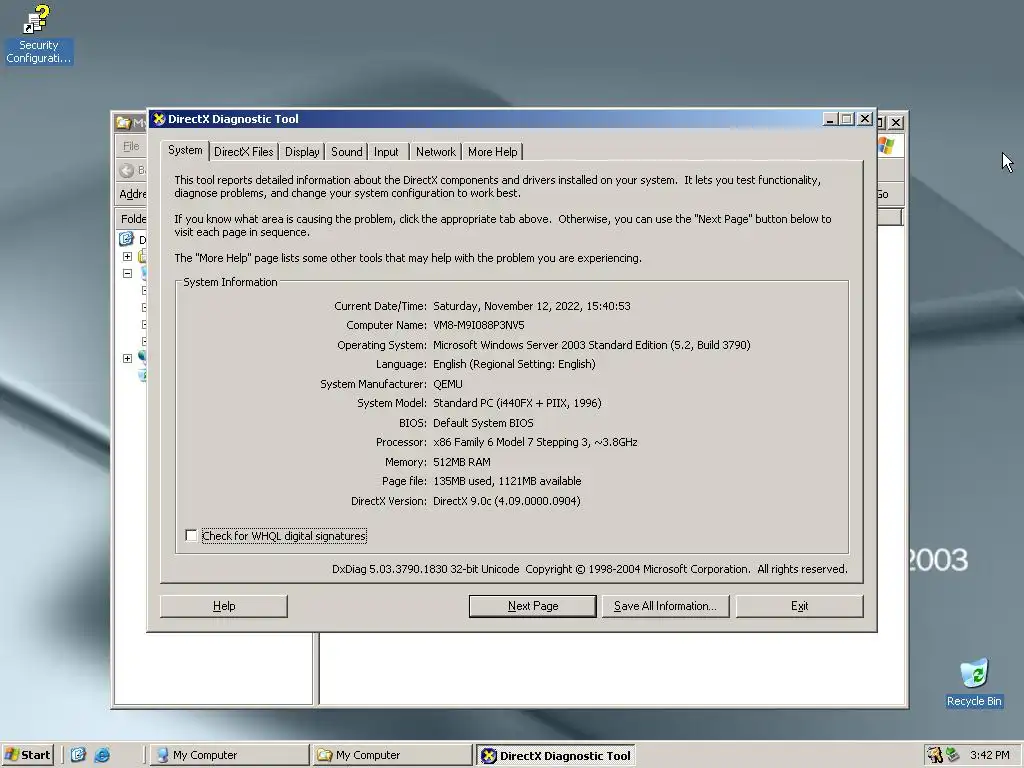Click Go button in My Computer address bar
Image resolution: width=1024 pixels, height=768 pixels.
883,194
